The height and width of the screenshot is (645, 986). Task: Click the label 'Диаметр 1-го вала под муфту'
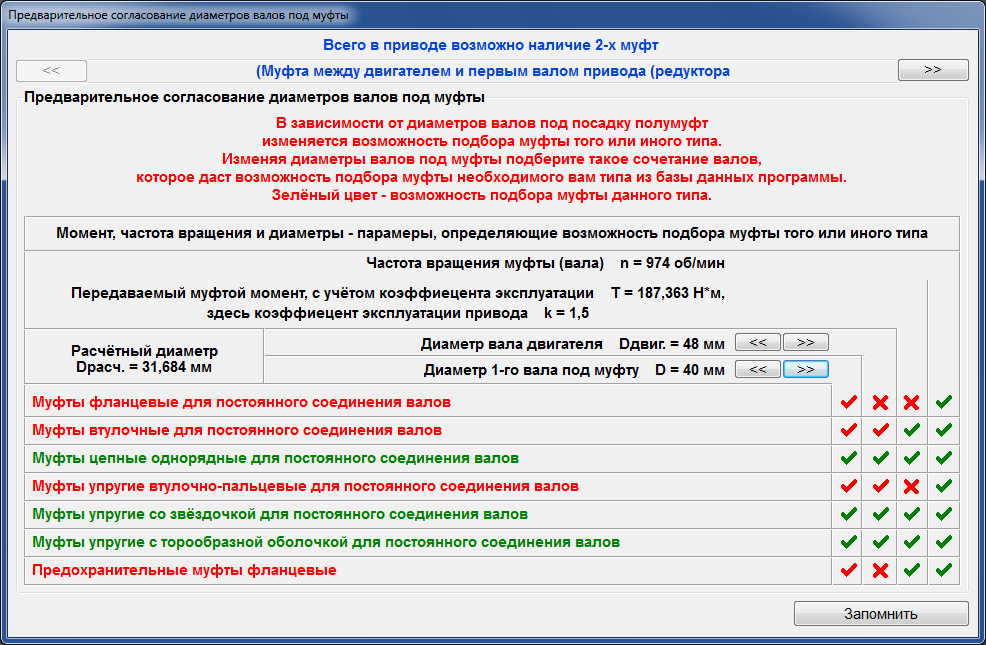(x=531, y=370)
